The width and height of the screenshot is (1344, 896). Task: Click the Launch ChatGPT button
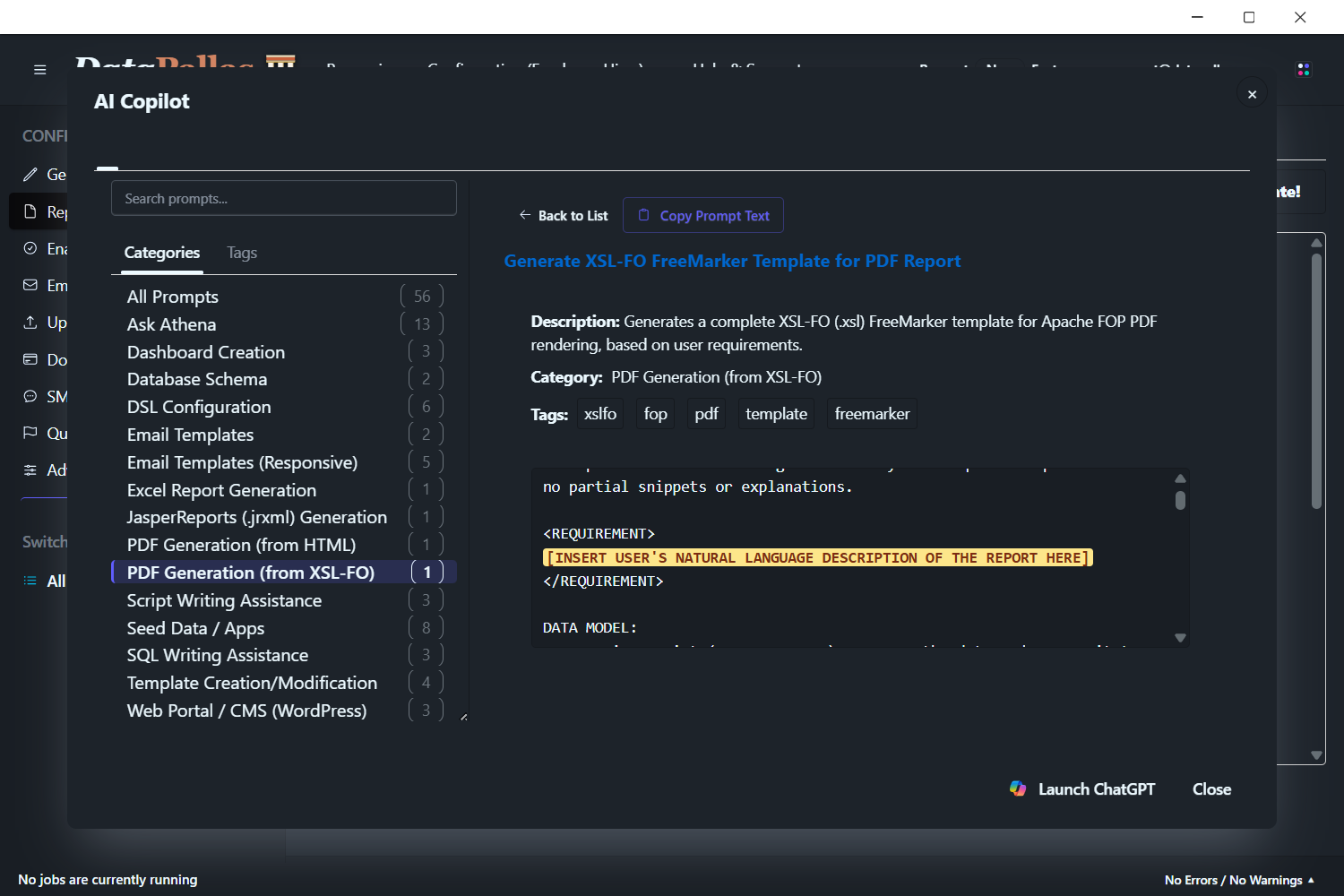(1082, 788)
